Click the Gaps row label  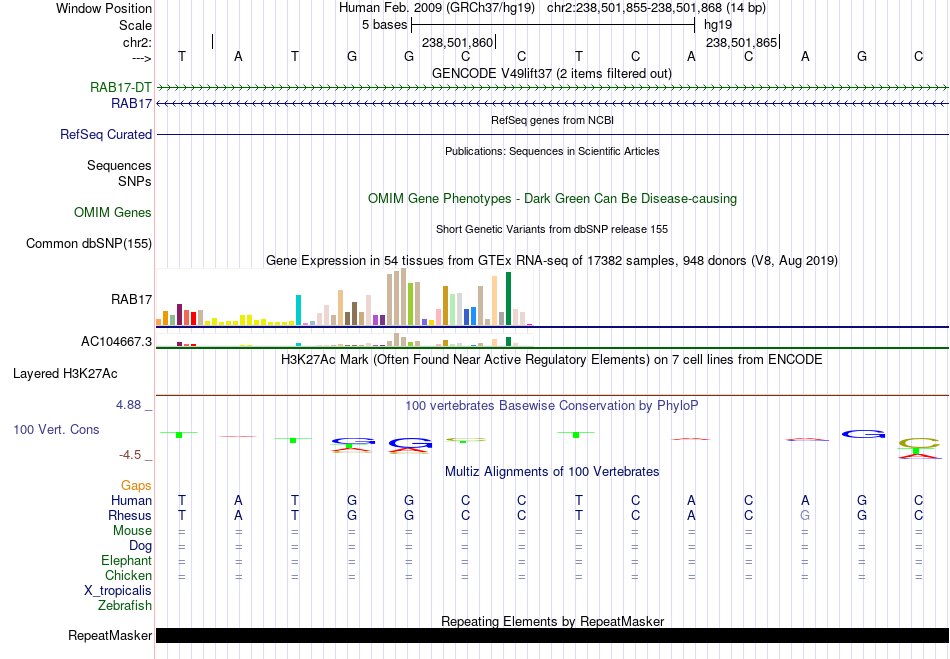point(136,486)
